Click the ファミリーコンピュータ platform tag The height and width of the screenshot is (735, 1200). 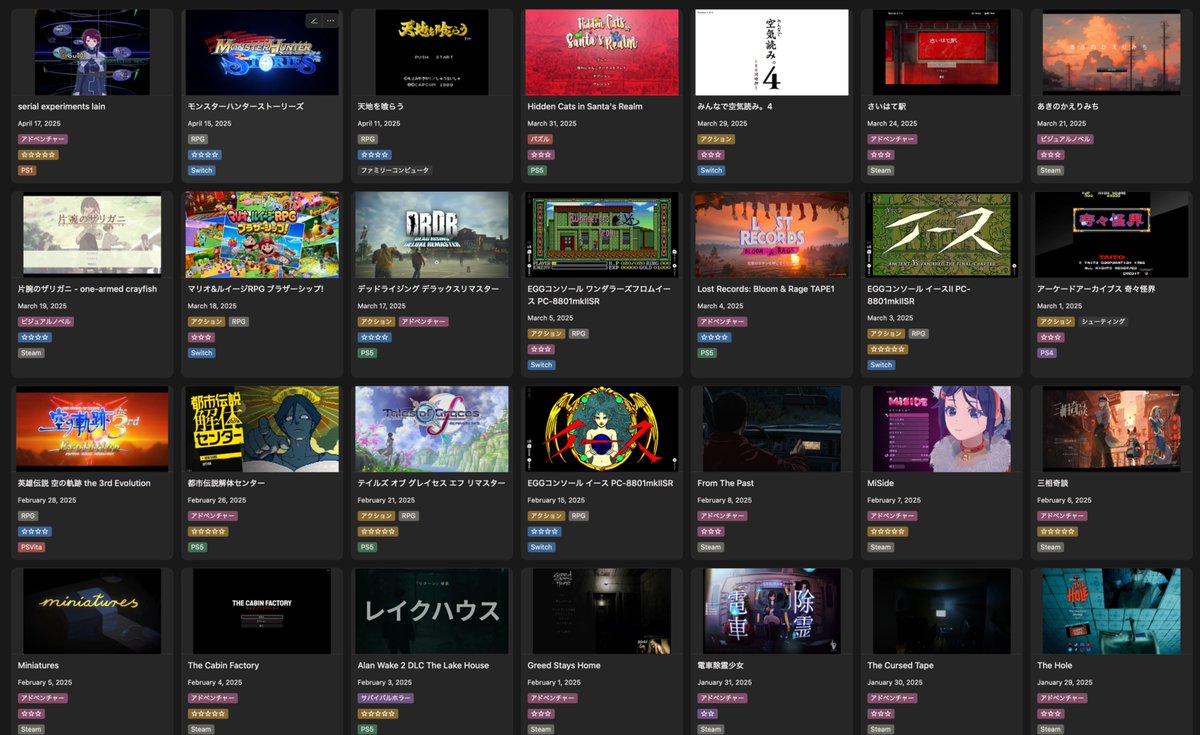tap(395, 171)
